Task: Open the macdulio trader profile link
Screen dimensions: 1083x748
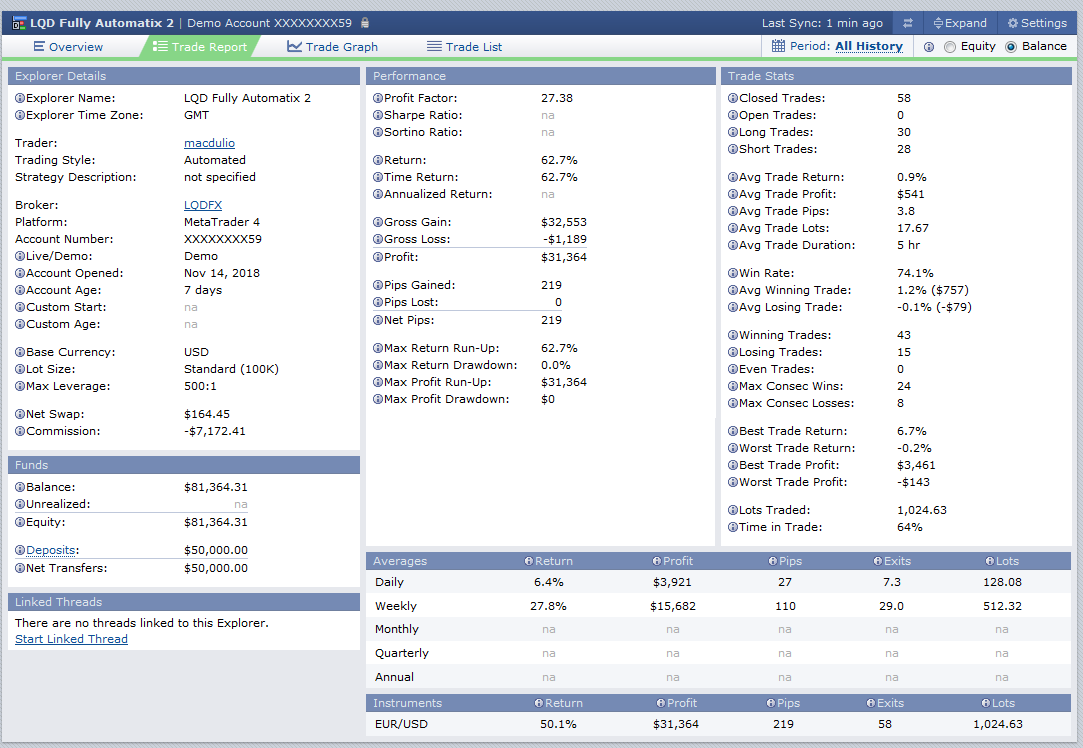Action: point(209,143)
